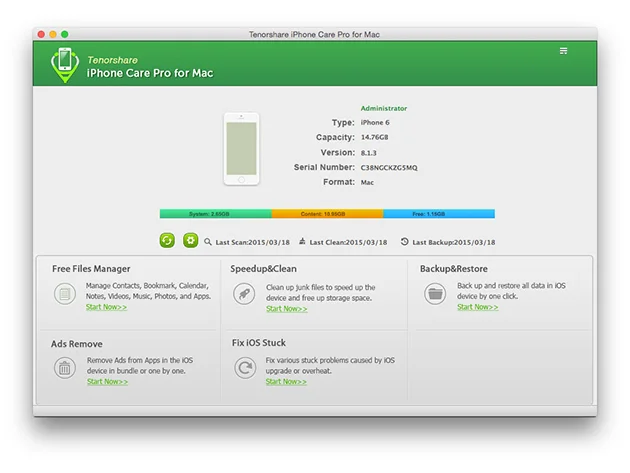Image resolution: width=630 pixels, height=473 pixels.
Task: Click the Last Scan magnifier icon
Action: tap(208, 242)
